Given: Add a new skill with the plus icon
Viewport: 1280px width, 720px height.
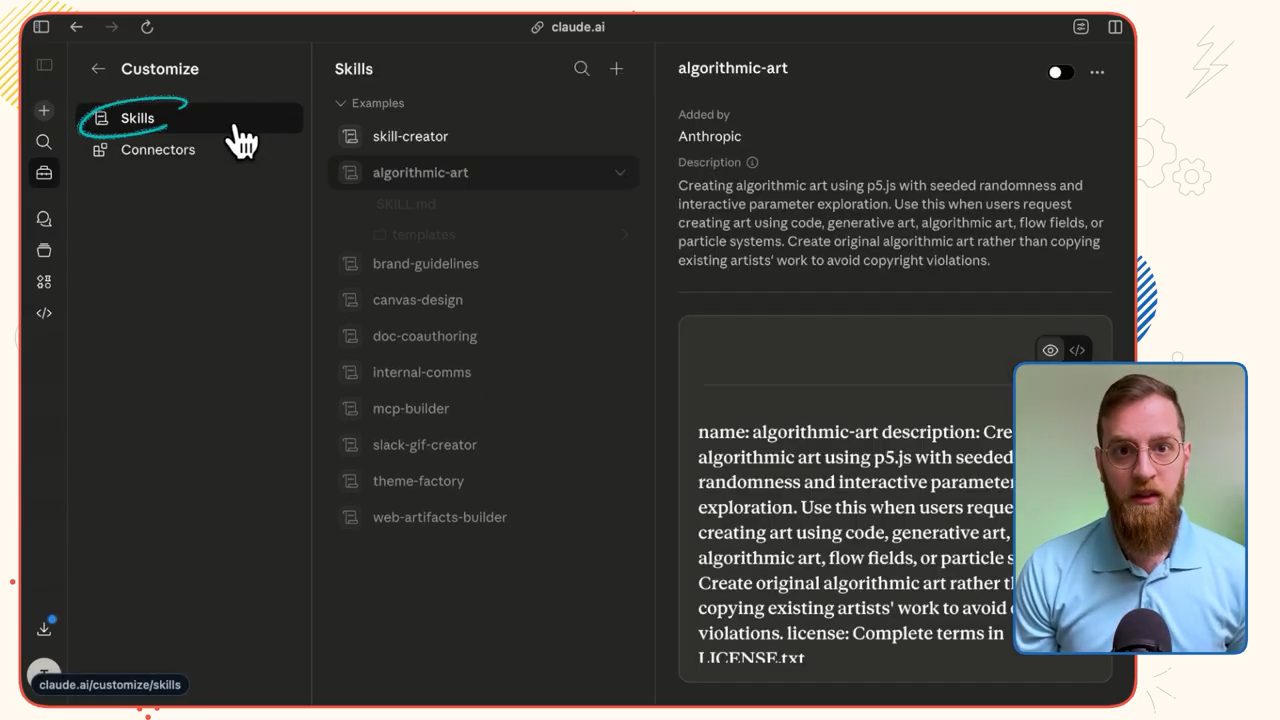Looking at the screenshot, I should pyautogui.click(x=617, y=69).
